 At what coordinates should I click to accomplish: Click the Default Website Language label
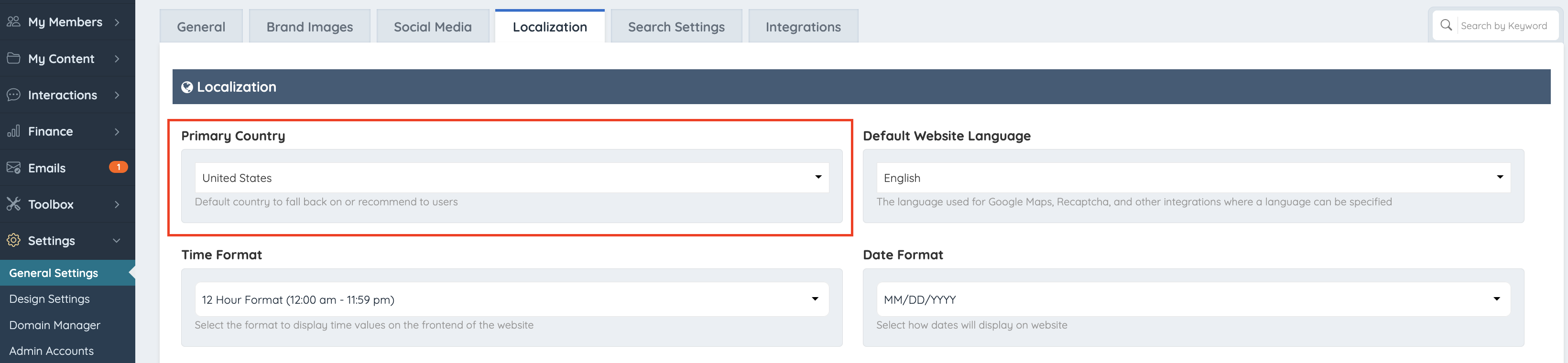(x=947, y=136)
